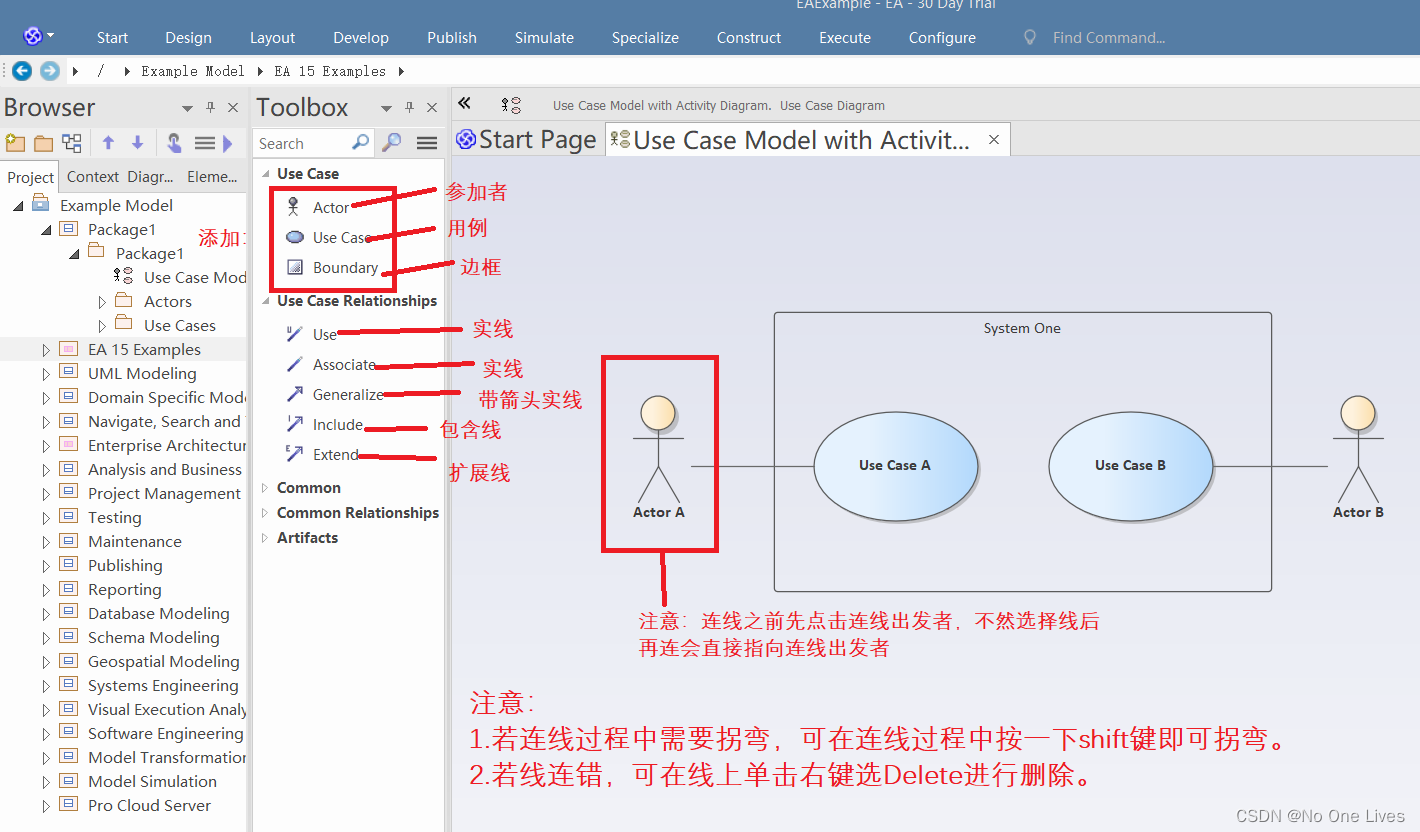Click the magnifier icon inside Toolbox search box

pos(360,143)
